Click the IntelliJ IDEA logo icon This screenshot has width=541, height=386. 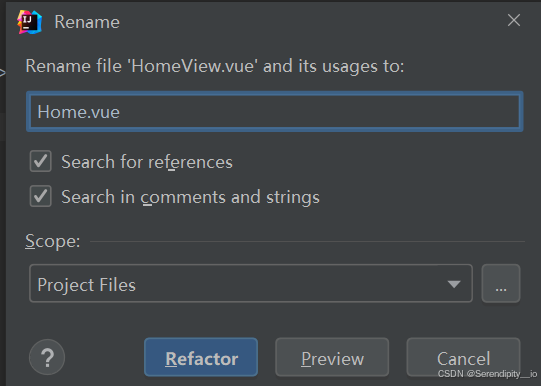click(x=30, y=22)
